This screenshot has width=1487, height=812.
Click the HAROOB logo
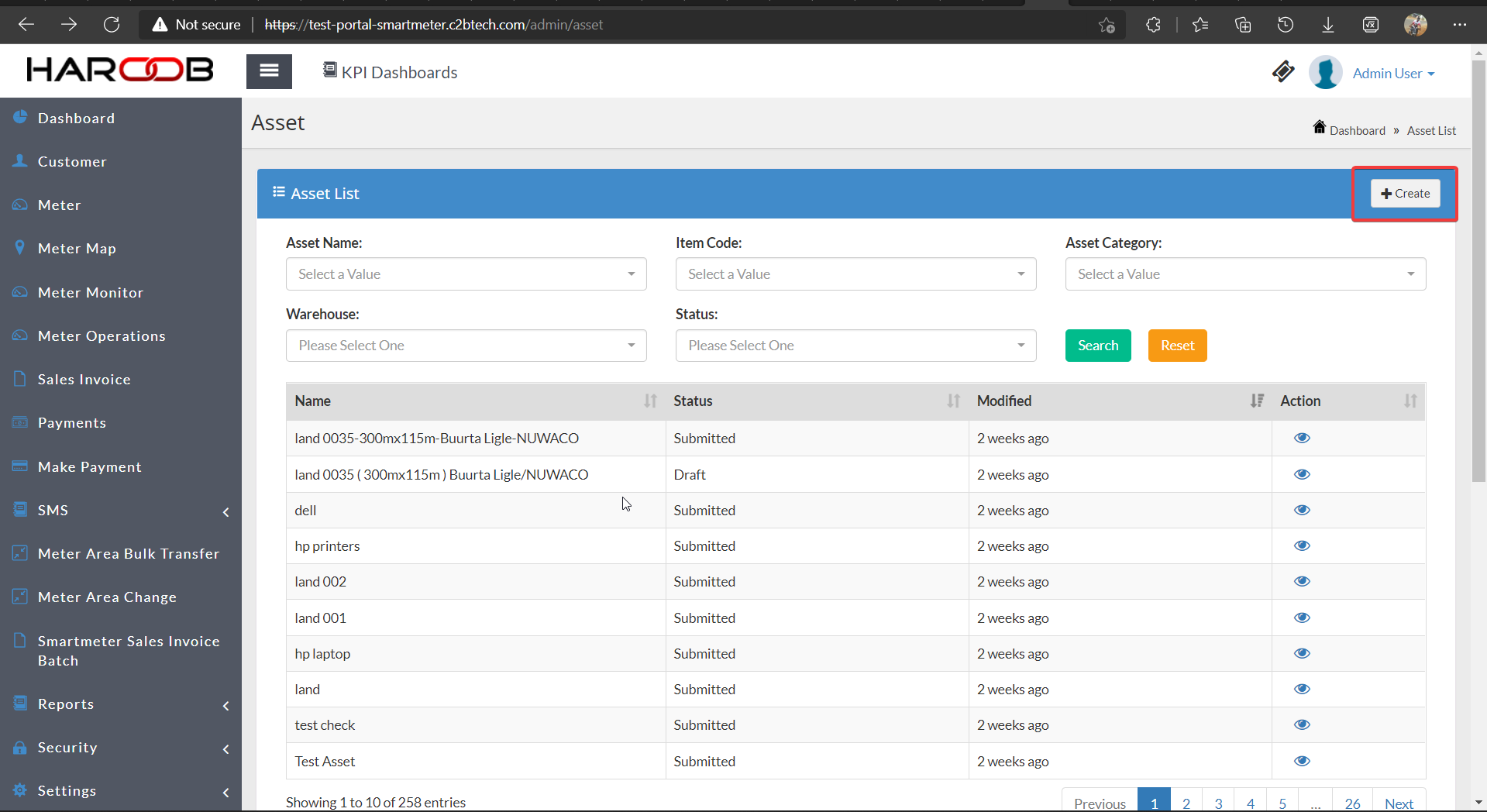pyautogui.click(x=120, y=70)
